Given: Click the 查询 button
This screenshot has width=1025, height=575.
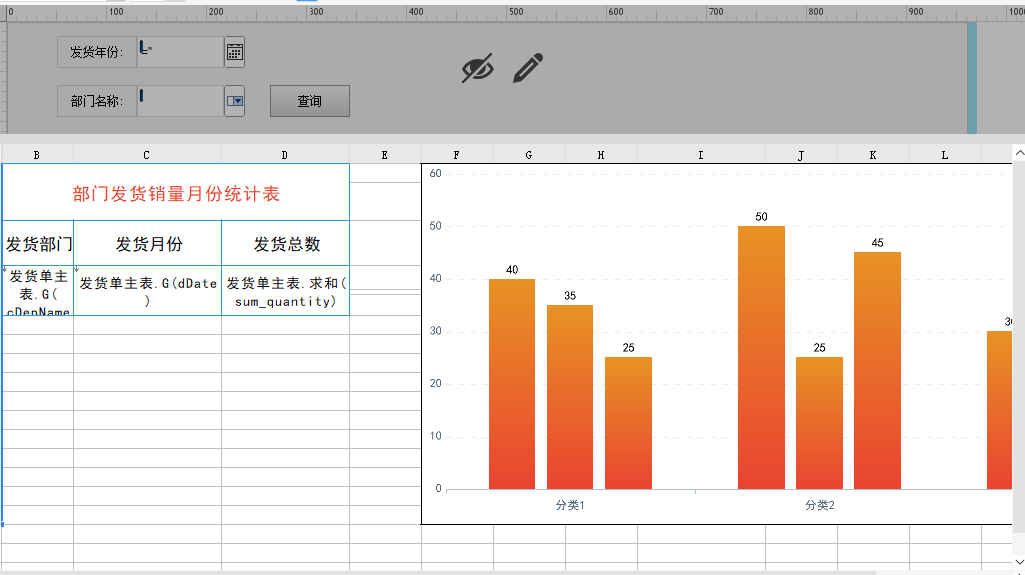Looking at the screenshot, I should 310,101.
